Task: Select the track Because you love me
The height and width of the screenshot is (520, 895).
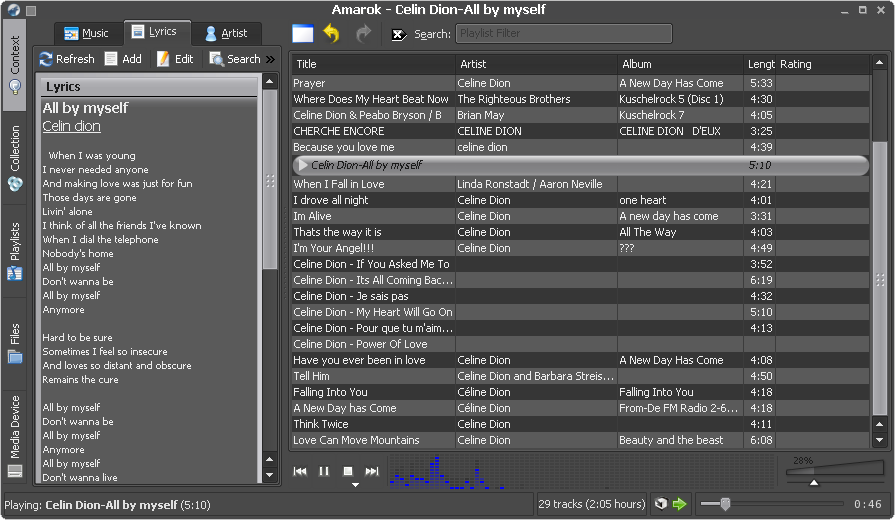Action: 580,147
